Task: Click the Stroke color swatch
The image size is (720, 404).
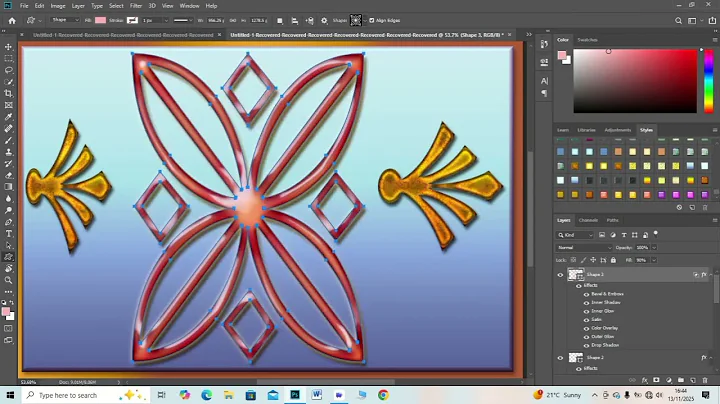Action: [x=132, y=20]
